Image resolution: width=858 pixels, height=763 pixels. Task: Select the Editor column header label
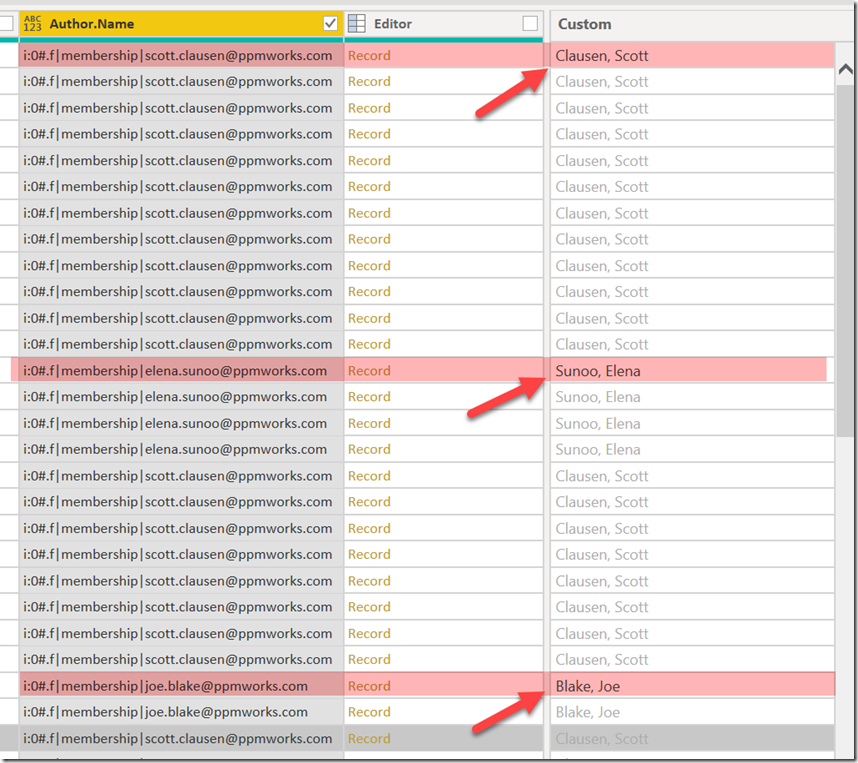point(393,24)
